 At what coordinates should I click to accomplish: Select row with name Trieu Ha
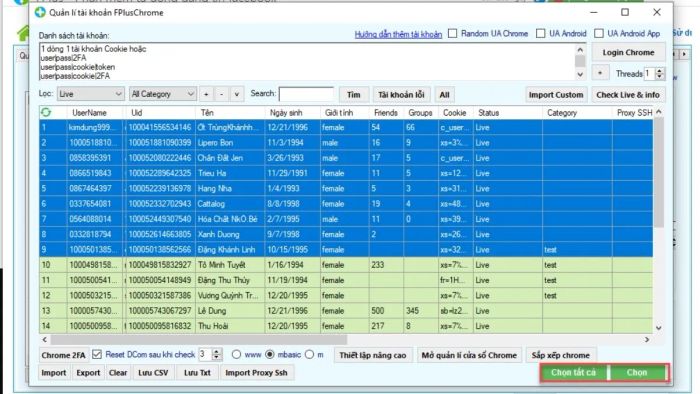coord(346,173)
